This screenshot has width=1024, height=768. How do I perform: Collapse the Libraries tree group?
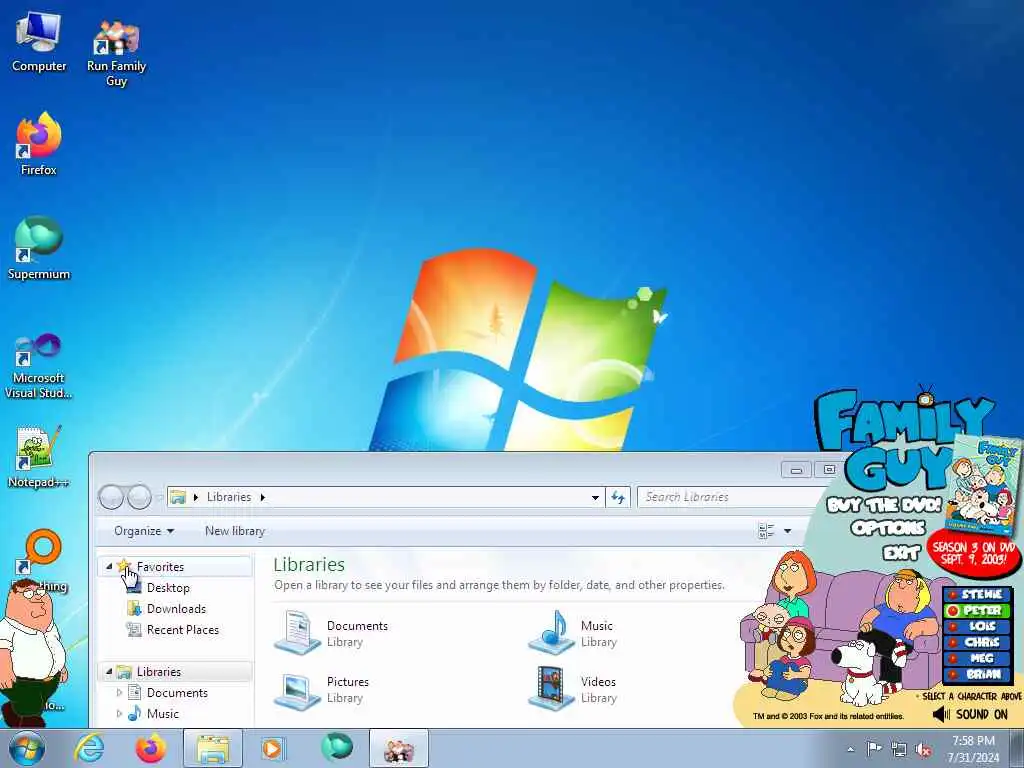[x=109, y=671]
